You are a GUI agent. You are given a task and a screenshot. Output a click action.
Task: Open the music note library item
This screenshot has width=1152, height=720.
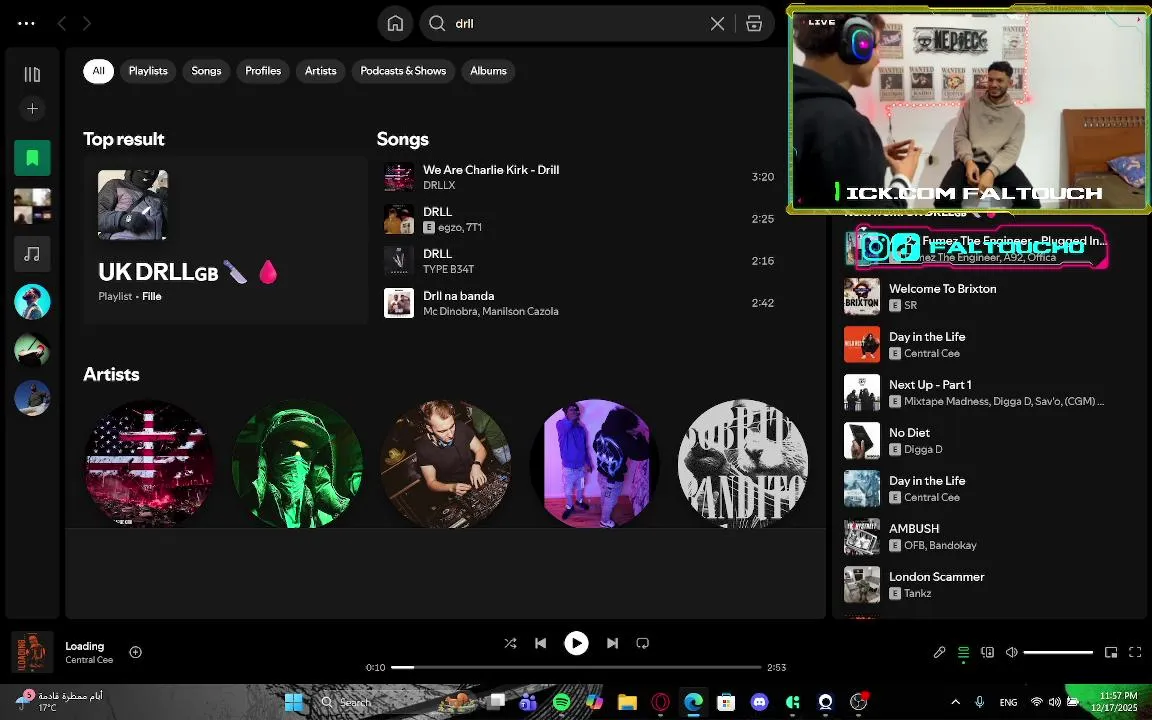[32, 254]
